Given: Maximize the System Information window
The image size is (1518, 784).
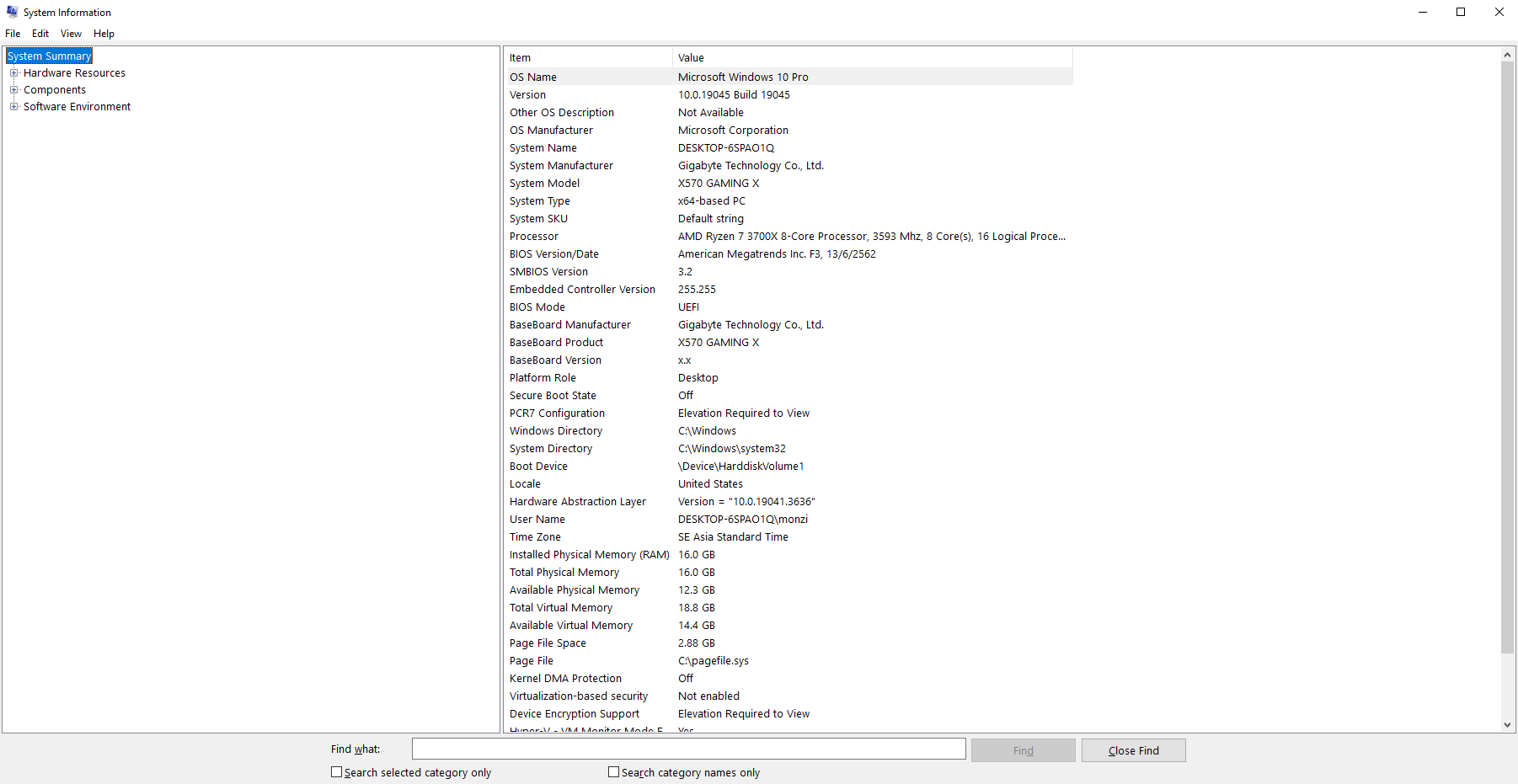Looking at the screenshot, I should pos(1461,12).
